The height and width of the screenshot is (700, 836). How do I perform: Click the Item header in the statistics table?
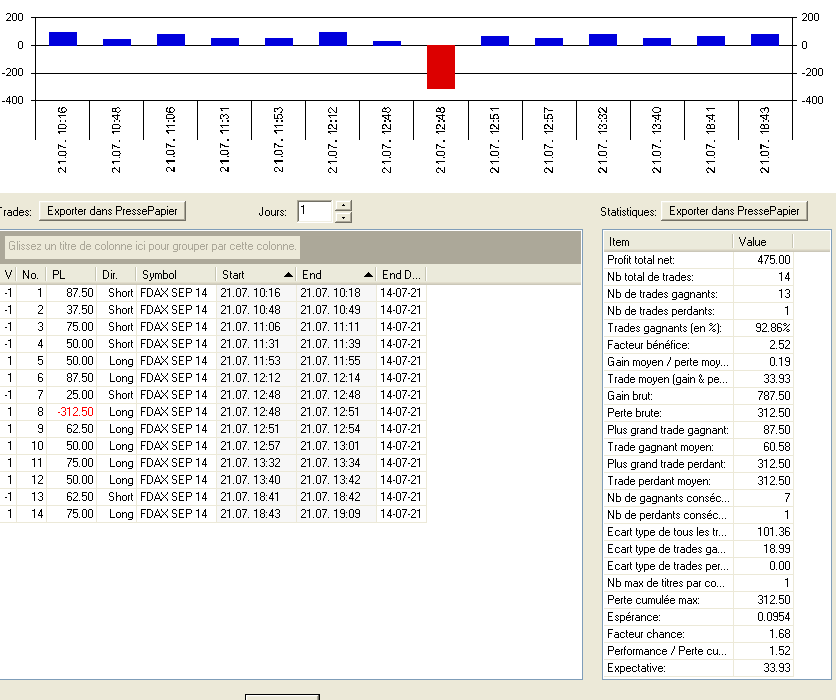(667, 241)
